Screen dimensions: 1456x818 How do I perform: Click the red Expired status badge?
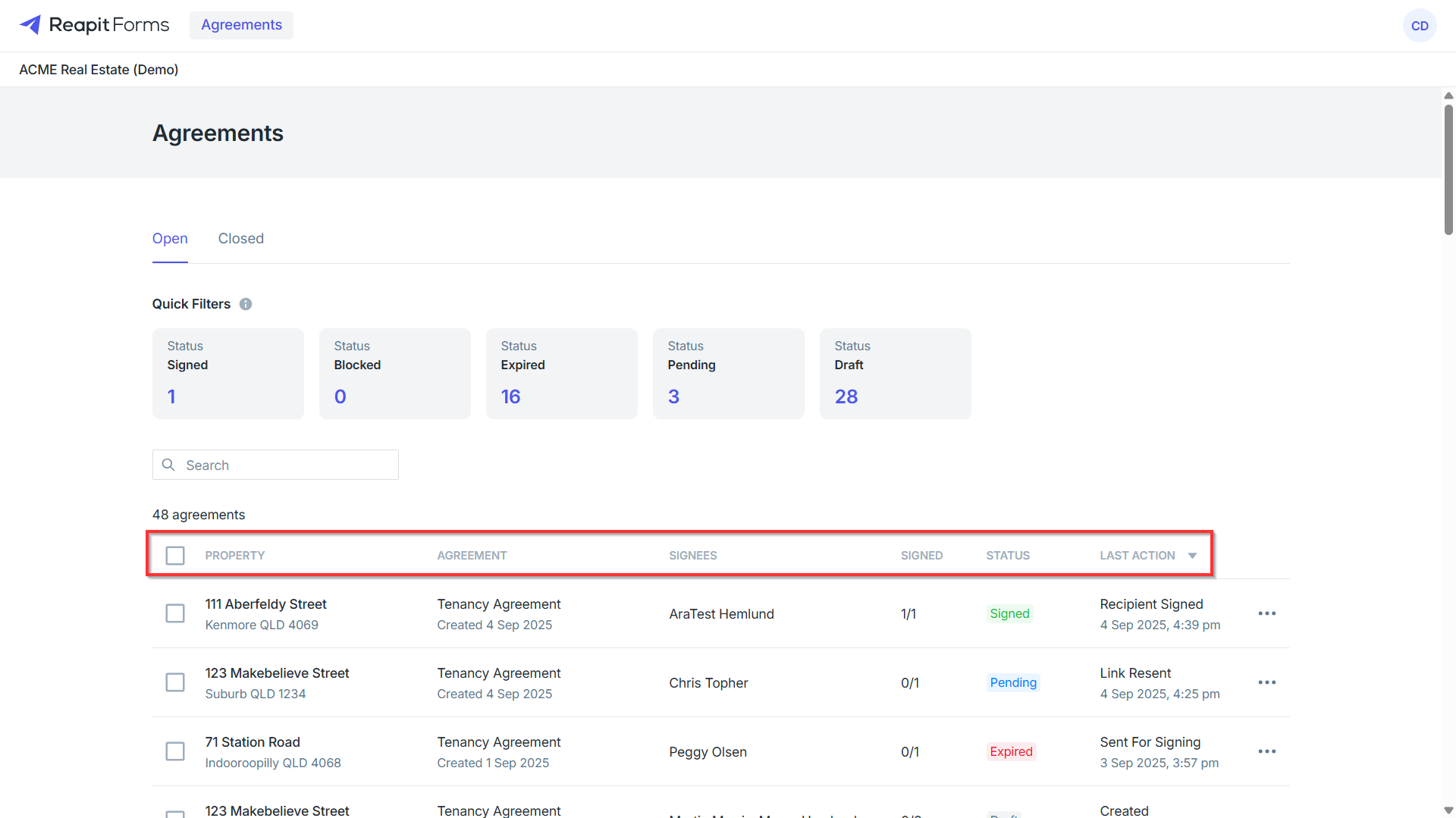[1011, 751]
